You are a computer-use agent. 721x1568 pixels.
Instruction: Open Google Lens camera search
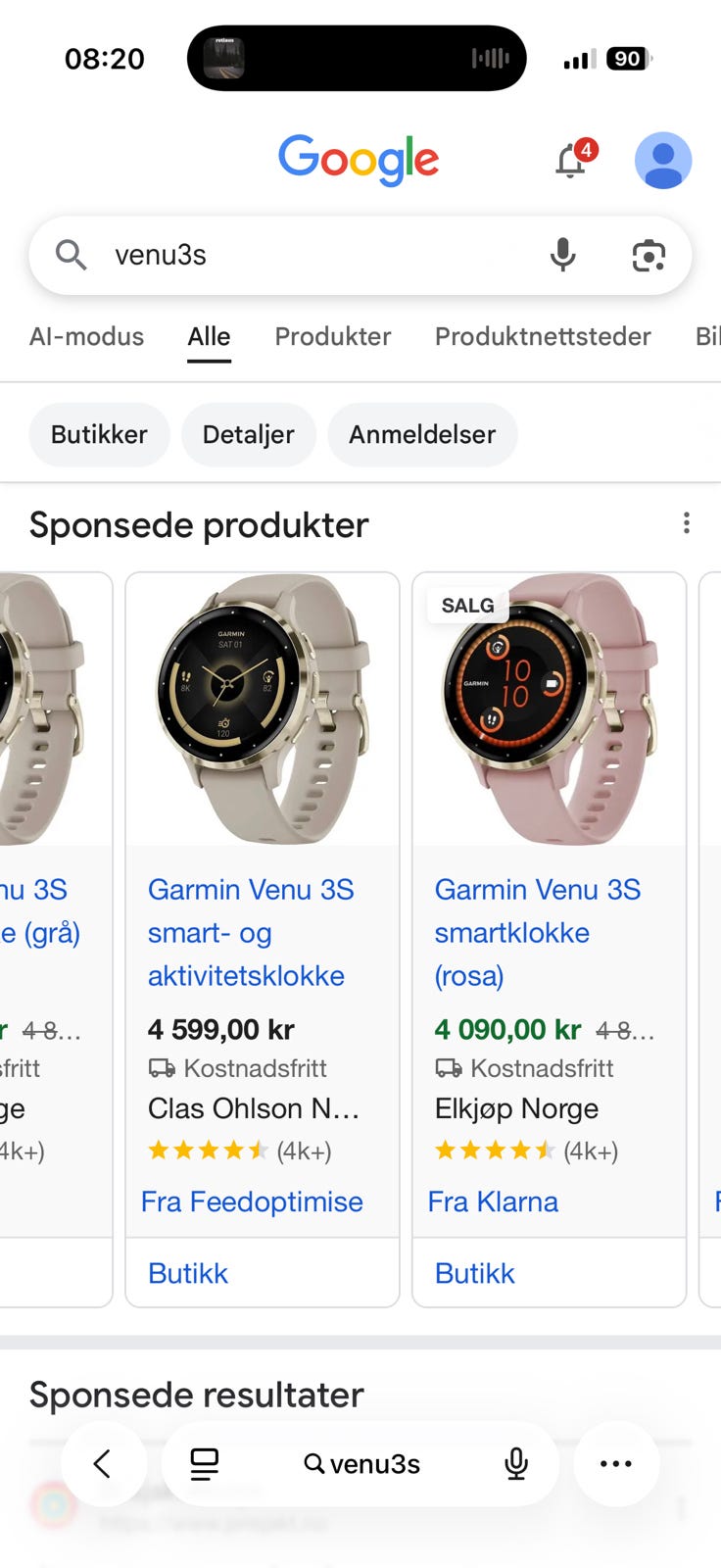point(649,255)
